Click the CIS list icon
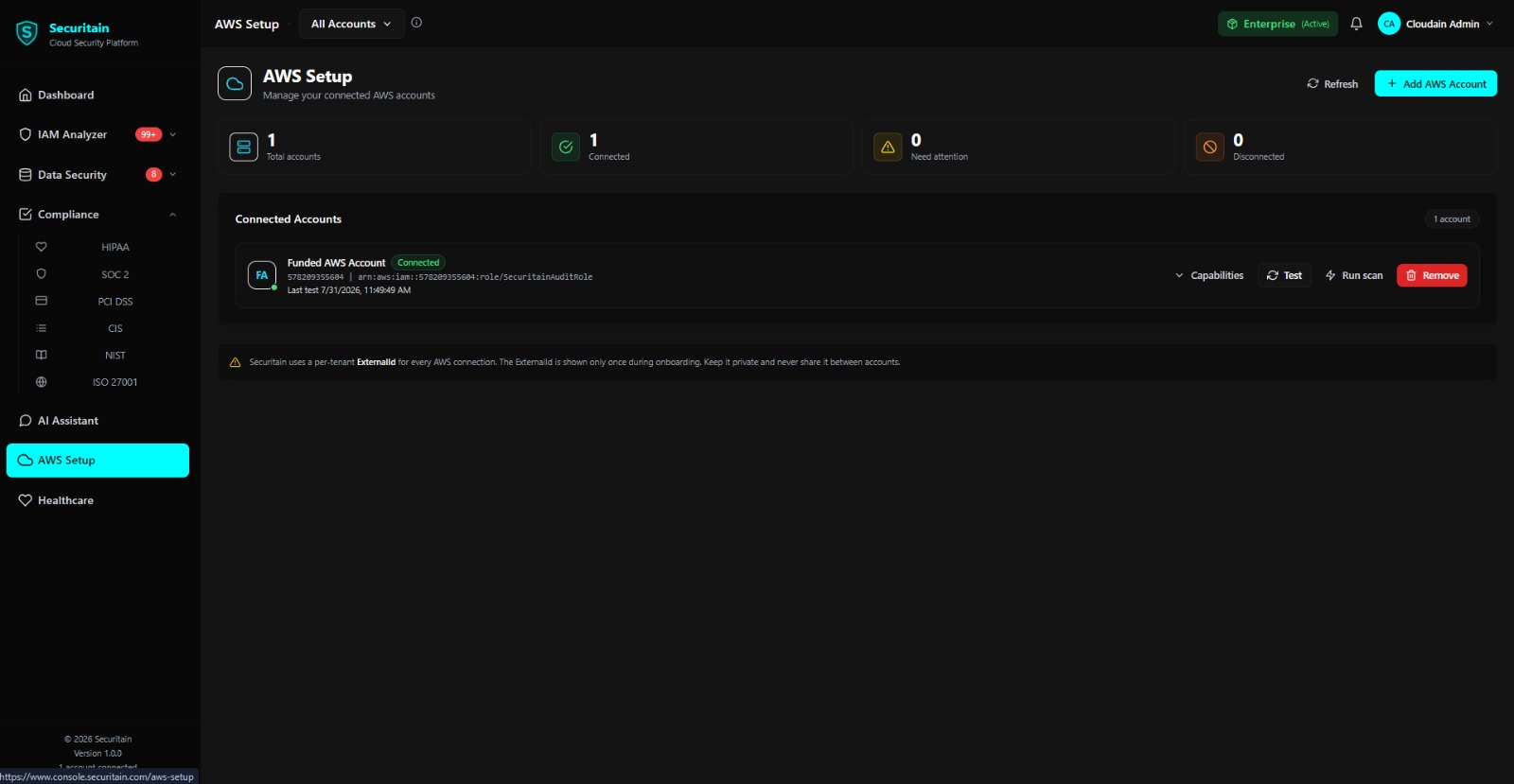 41,328
